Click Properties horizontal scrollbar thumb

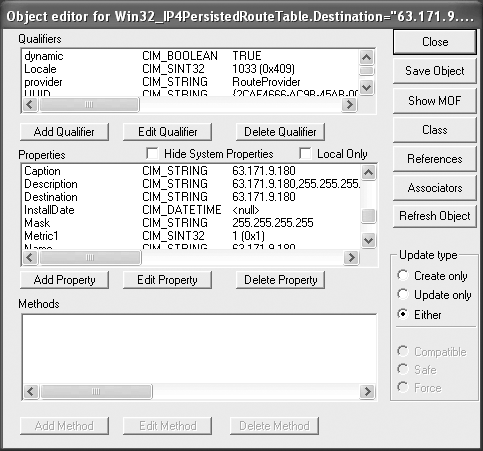tap(90, 257)
